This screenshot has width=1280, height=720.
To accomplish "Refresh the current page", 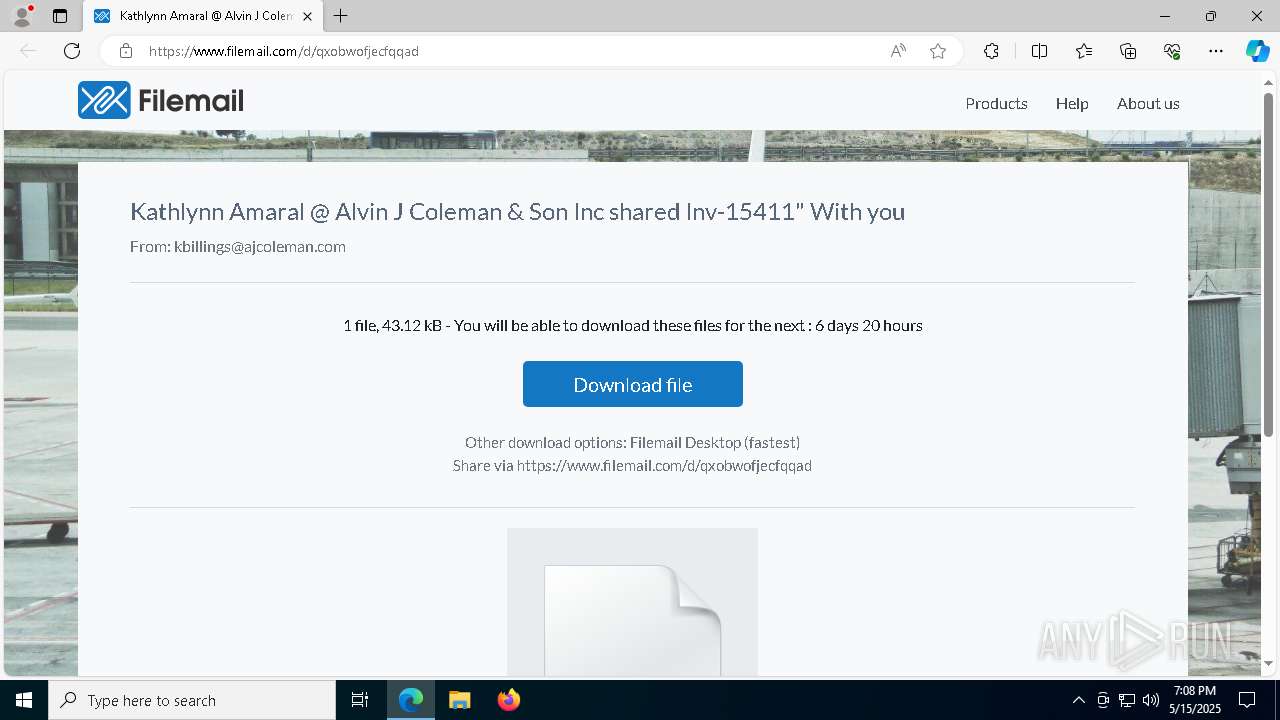I will pyautogui.click(x=72, y=51).
